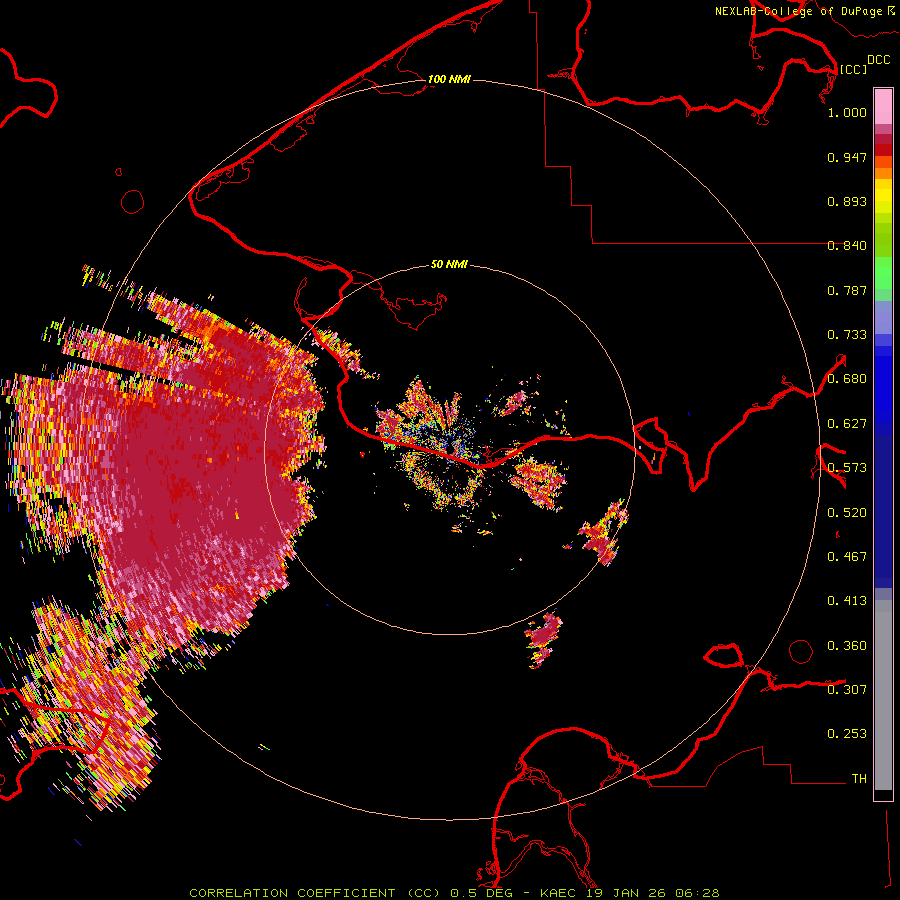This screenshot has height=900, width=900.
Task: Click the 0.413 scale value
Action: (x=847, y=601)
